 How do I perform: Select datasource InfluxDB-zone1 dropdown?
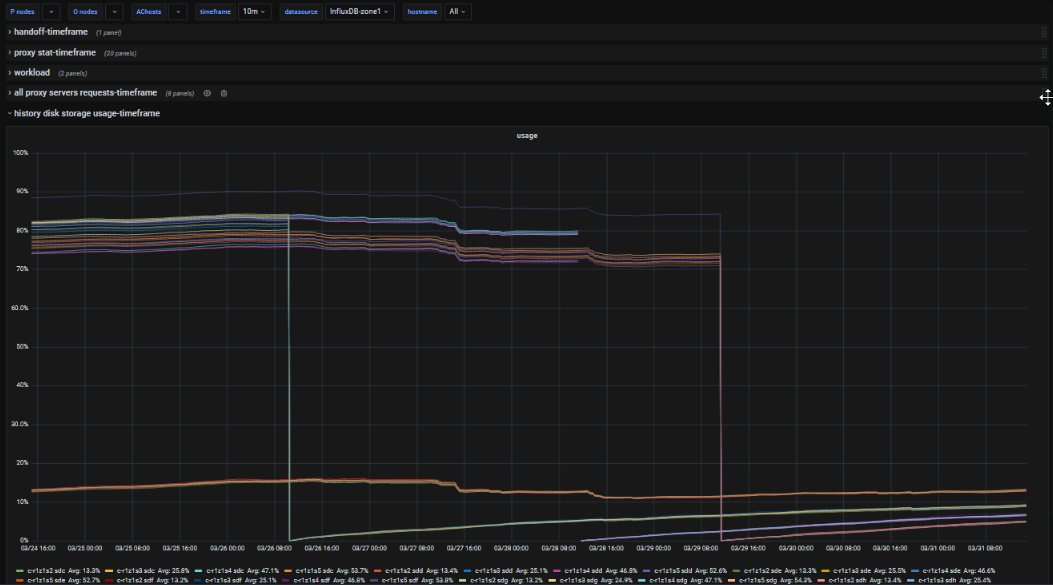(360, 12)
